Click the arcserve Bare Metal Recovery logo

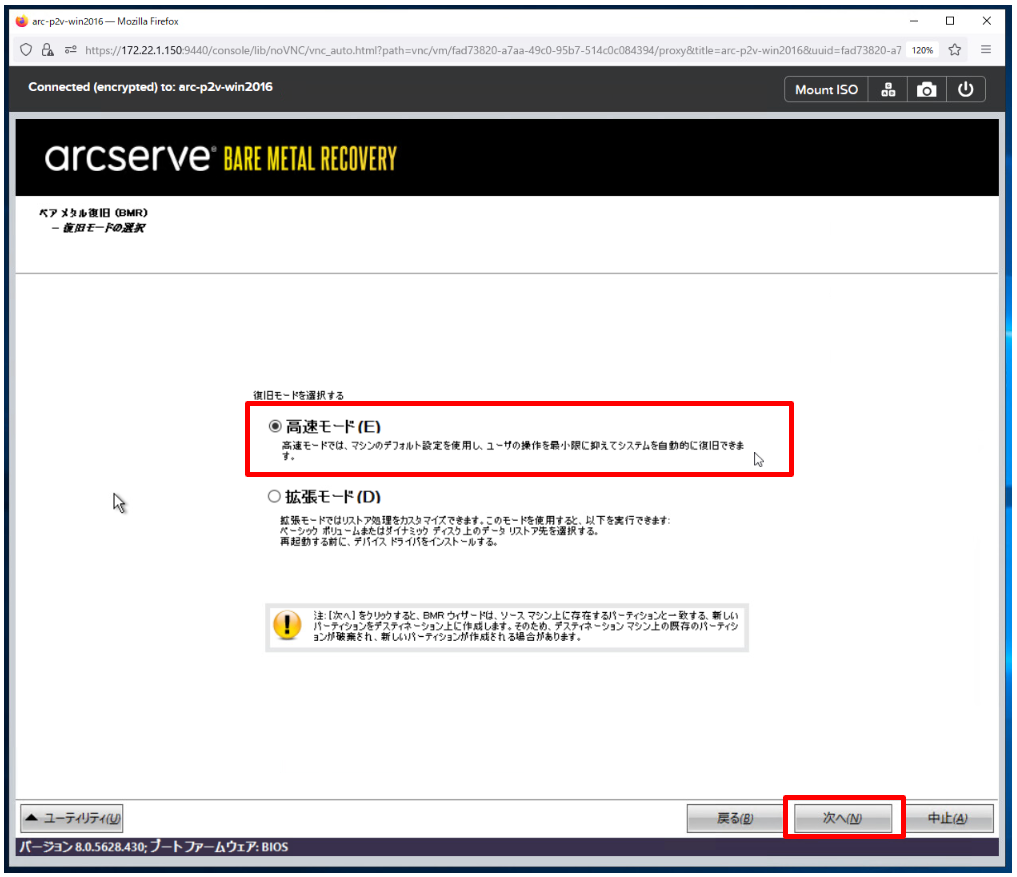click(x=221, y=158)
